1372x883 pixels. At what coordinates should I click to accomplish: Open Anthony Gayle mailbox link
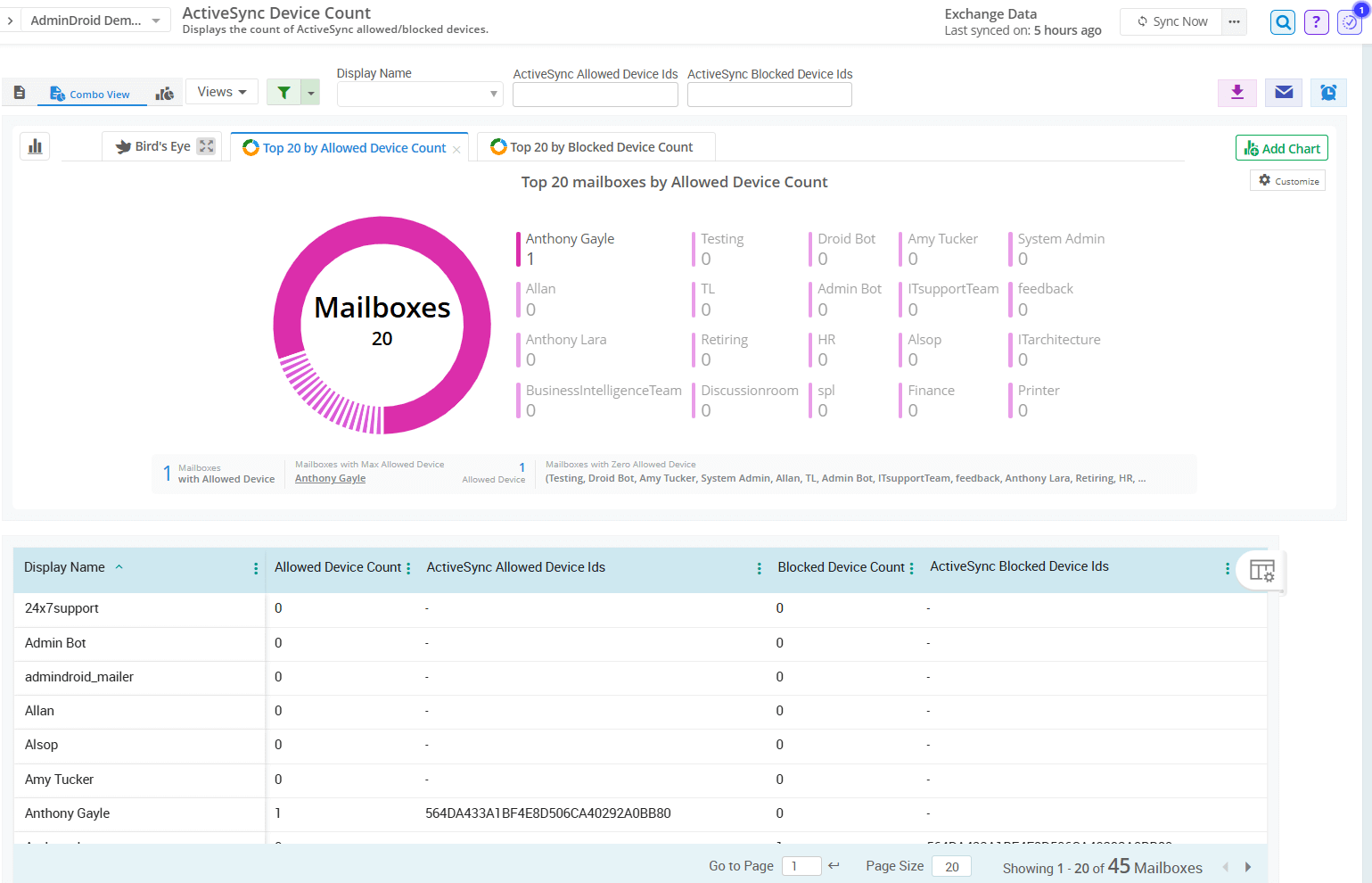click(330, 478)
